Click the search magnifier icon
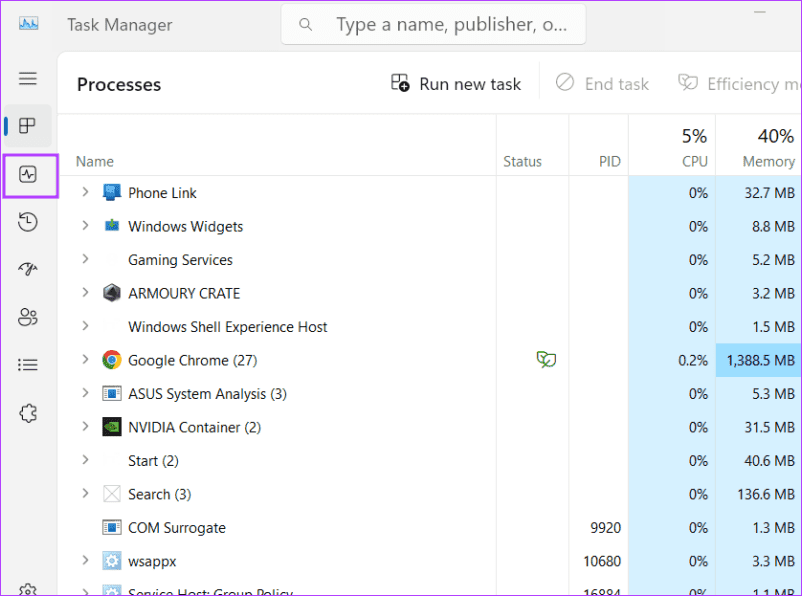This screenshot has width=802, height=596. (305, 24)
